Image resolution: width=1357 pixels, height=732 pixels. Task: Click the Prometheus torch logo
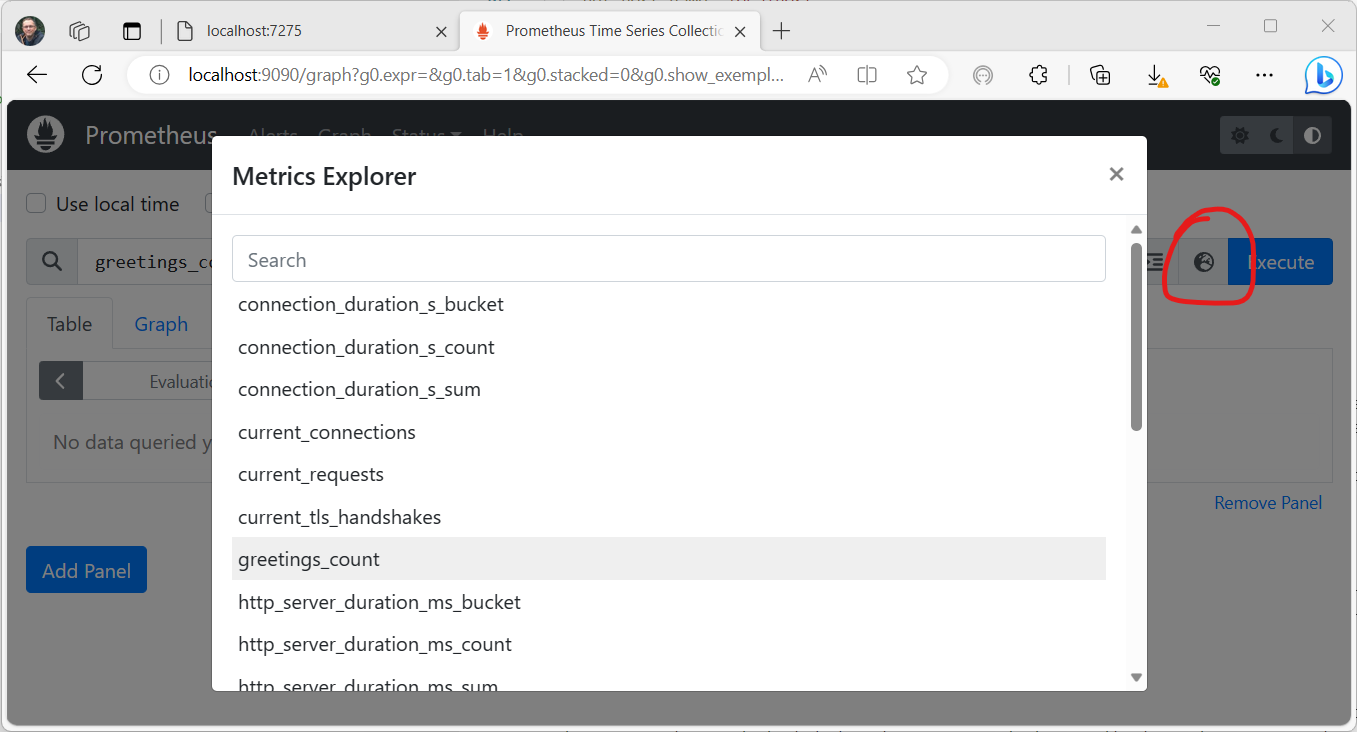click(x=46, y=135)
